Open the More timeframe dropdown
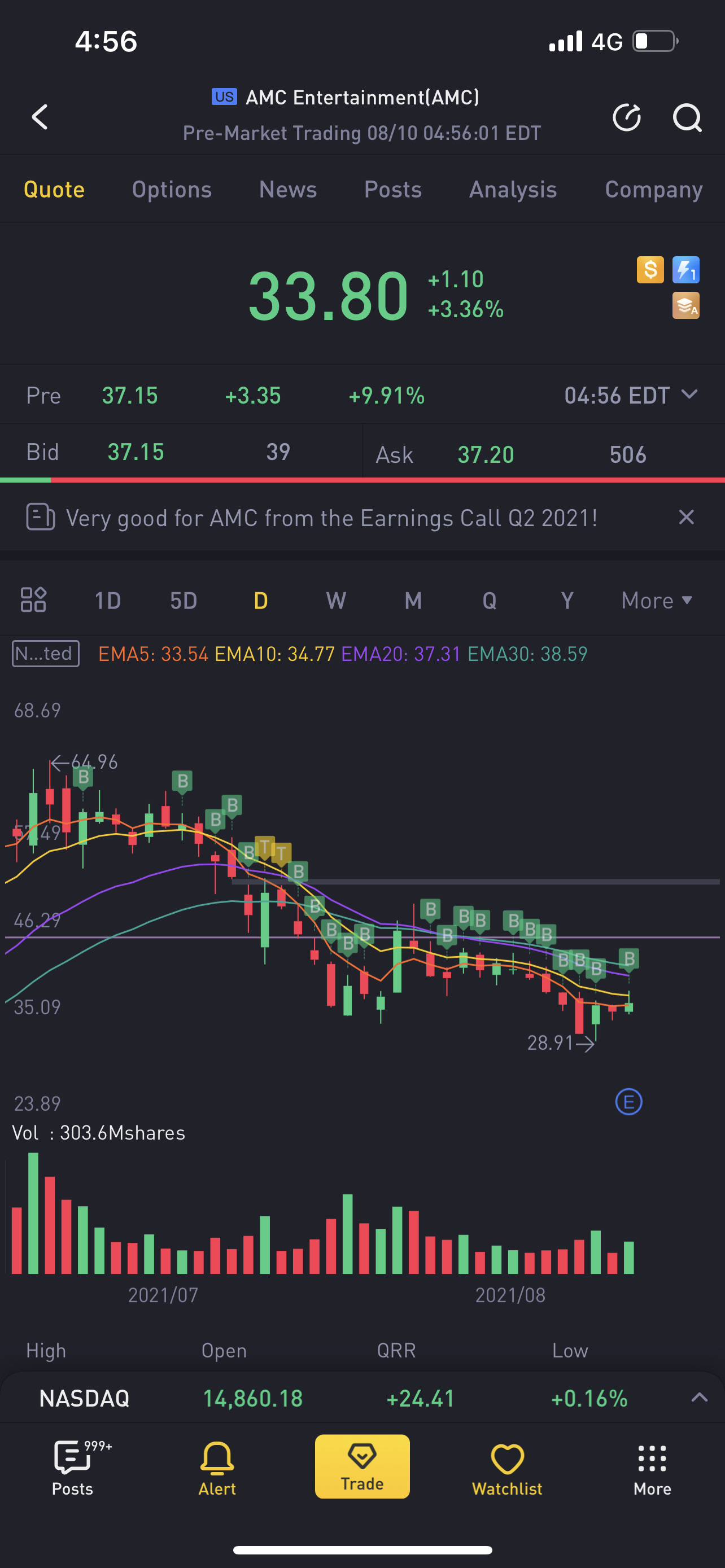Viewport: 725px width, 1568px height. point(657,601)
